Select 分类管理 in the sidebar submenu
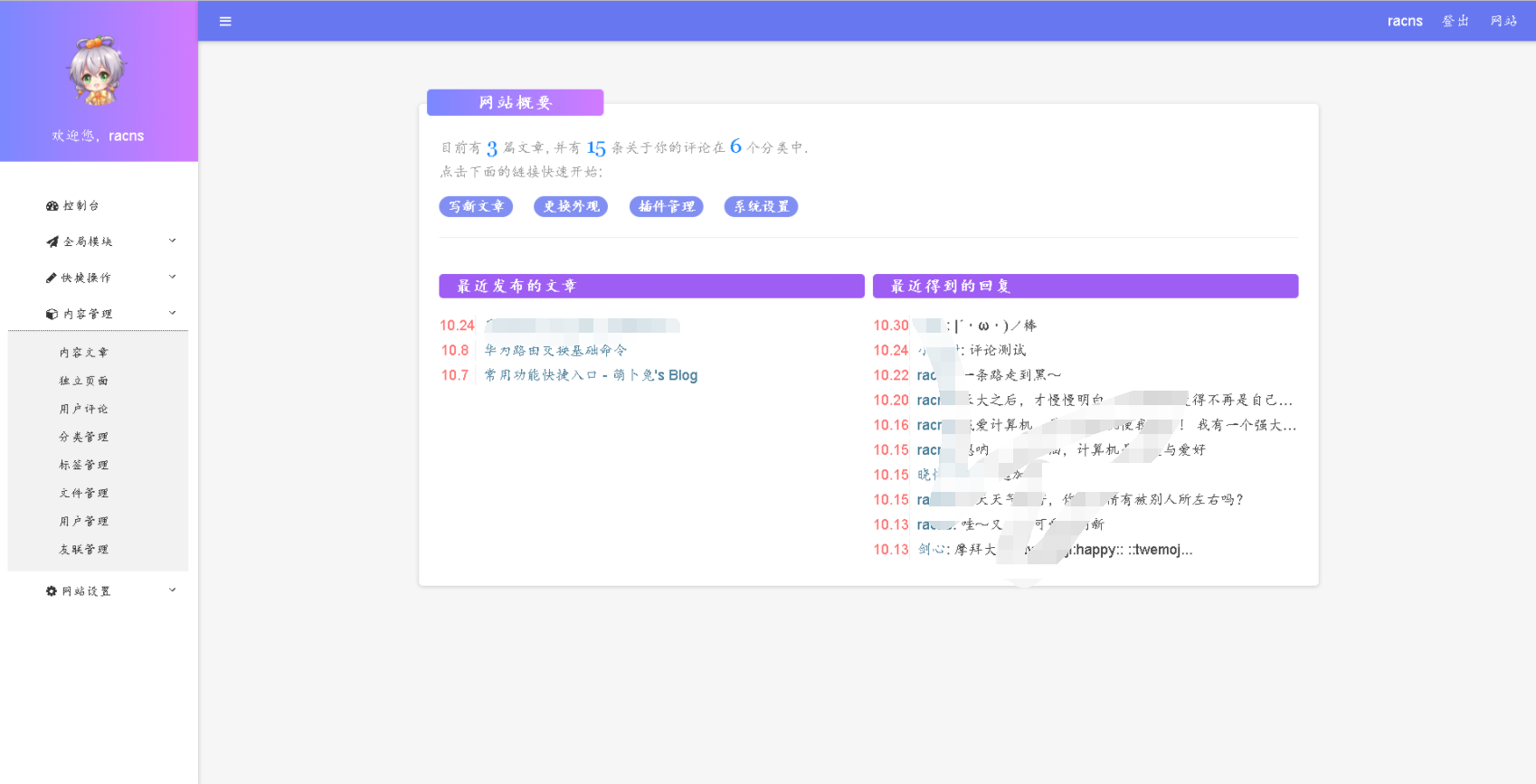Screen dimensions: 1536x784 click(84, 437)
